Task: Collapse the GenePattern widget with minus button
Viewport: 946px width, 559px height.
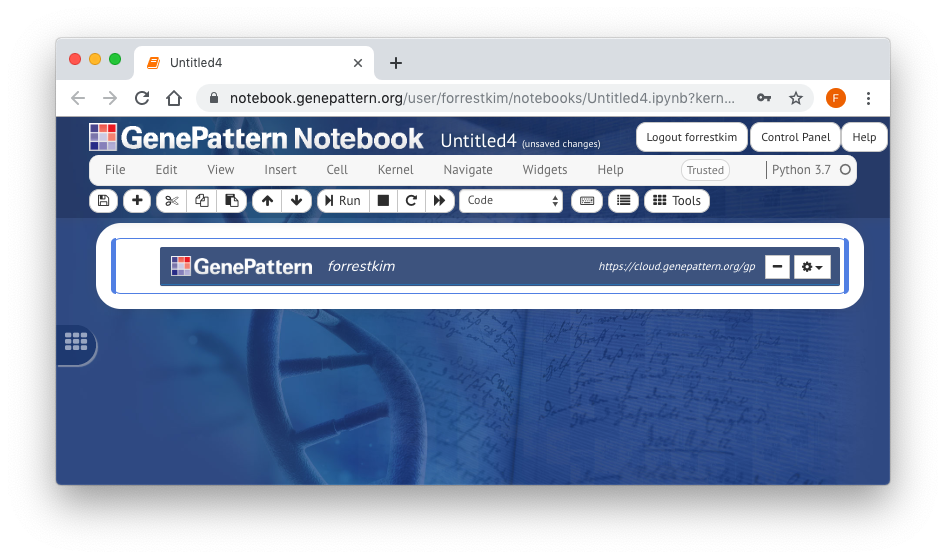Action: [x=777, y=267]
